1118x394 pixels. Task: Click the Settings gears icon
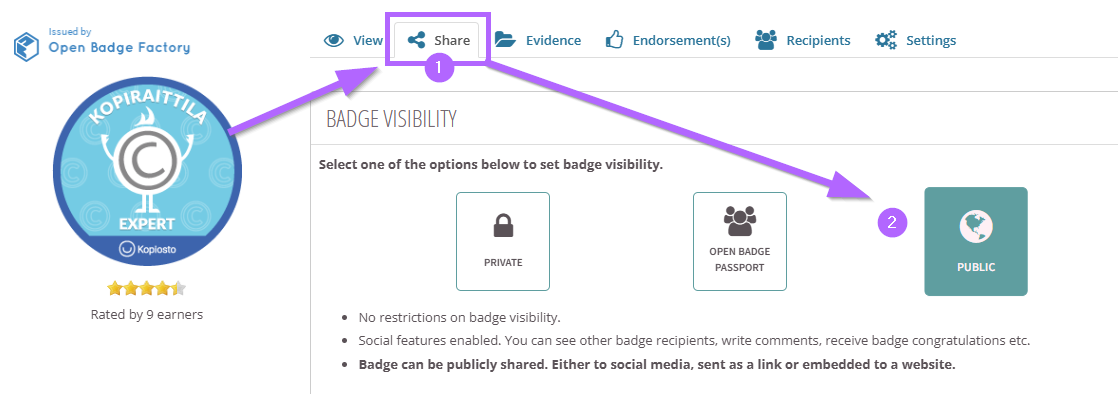[886, 40]
